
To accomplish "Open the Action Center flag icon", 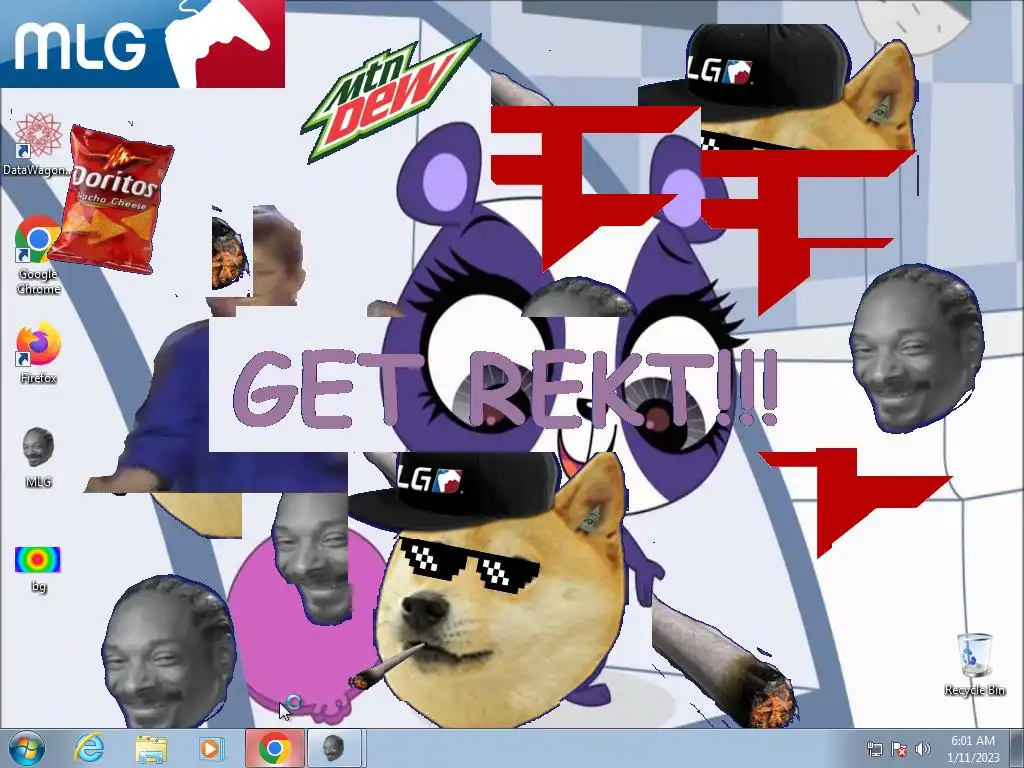I will tap(899, 749).
